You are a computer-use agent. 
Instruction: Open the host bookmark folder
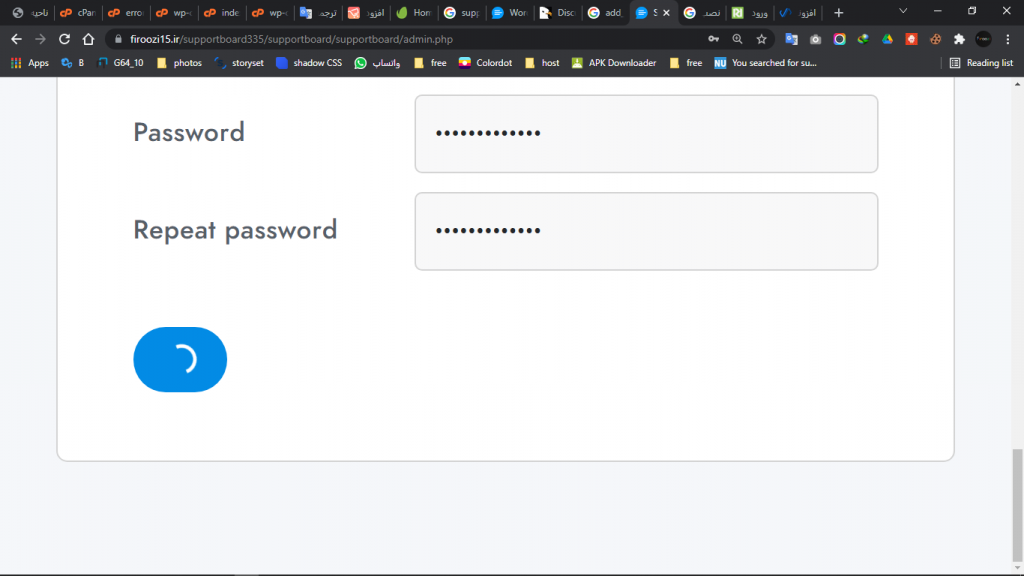pyautogui.click(x=542, y=63)
